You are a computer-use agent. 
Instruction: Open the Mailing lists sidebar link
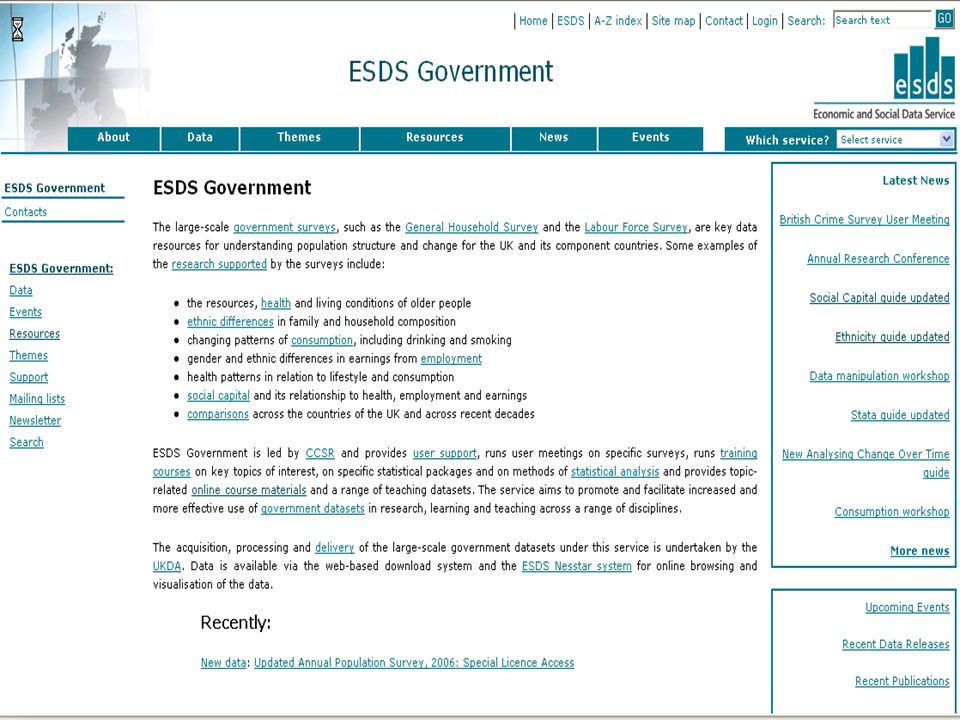click(37, 399)
